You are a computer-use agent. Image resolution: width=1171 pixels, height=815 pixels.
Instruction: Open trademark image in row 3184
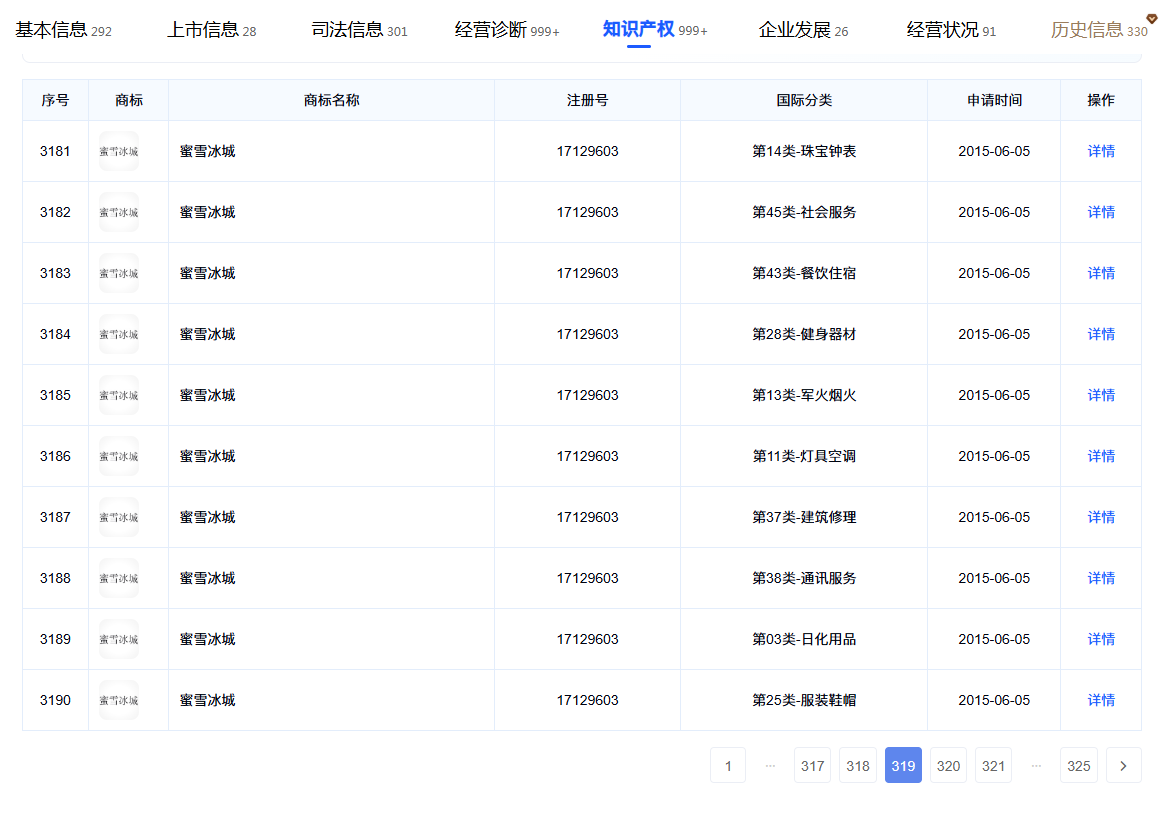pos(119,334)
